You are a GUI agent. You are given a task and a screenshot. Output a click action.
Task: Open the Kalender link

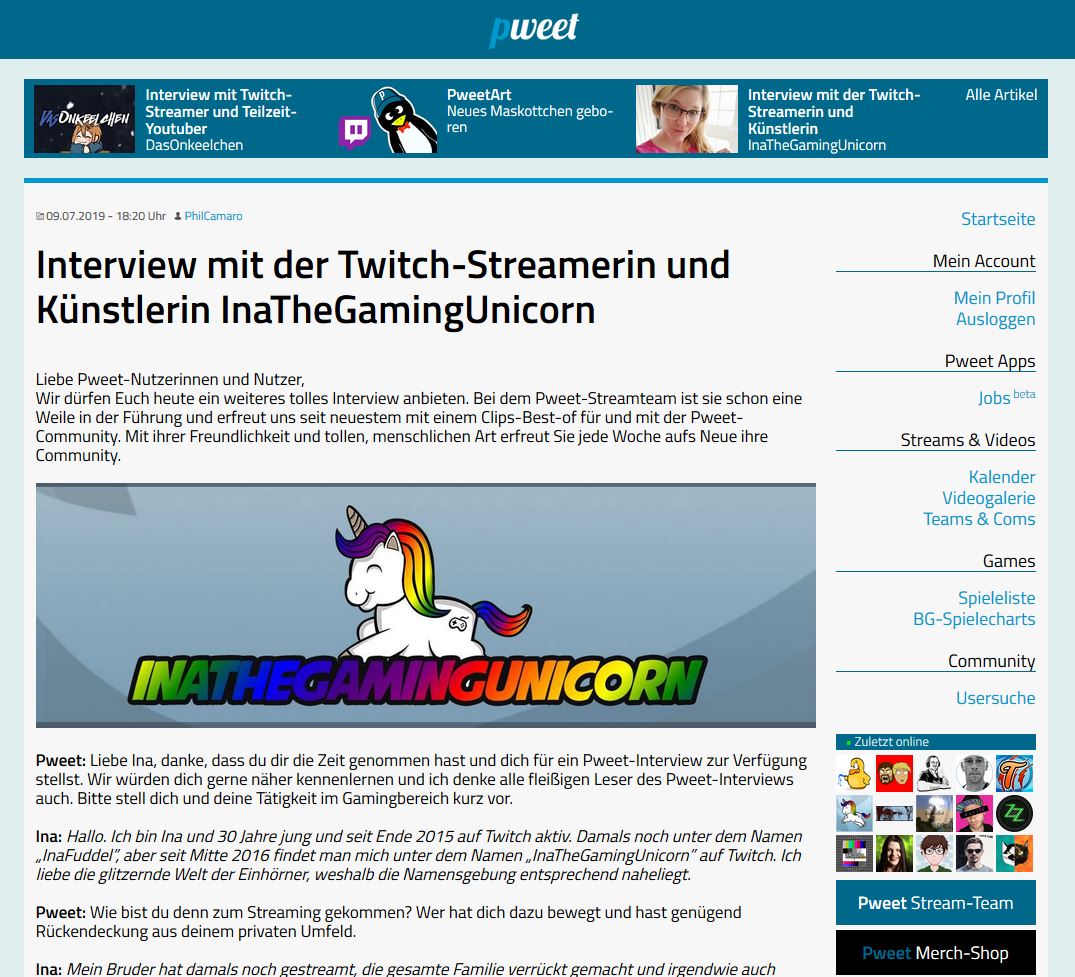click(x=1001, y=477)
